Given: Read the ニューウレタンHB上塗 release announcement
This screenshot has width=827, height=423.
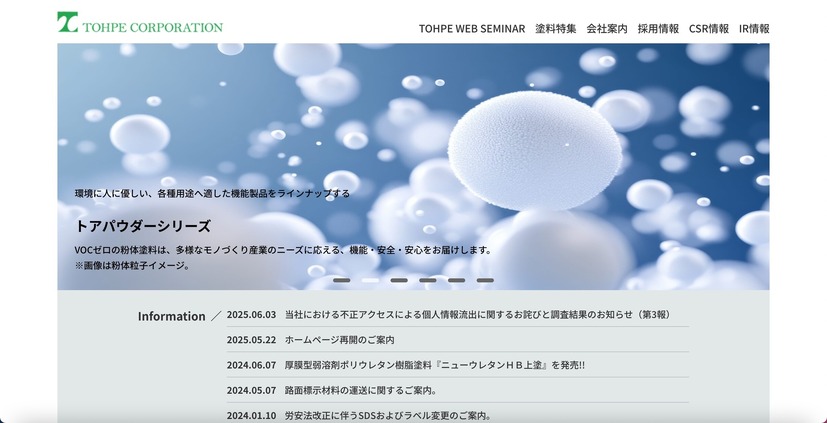Looking at the screenshot, I should [x=434, y=365].
